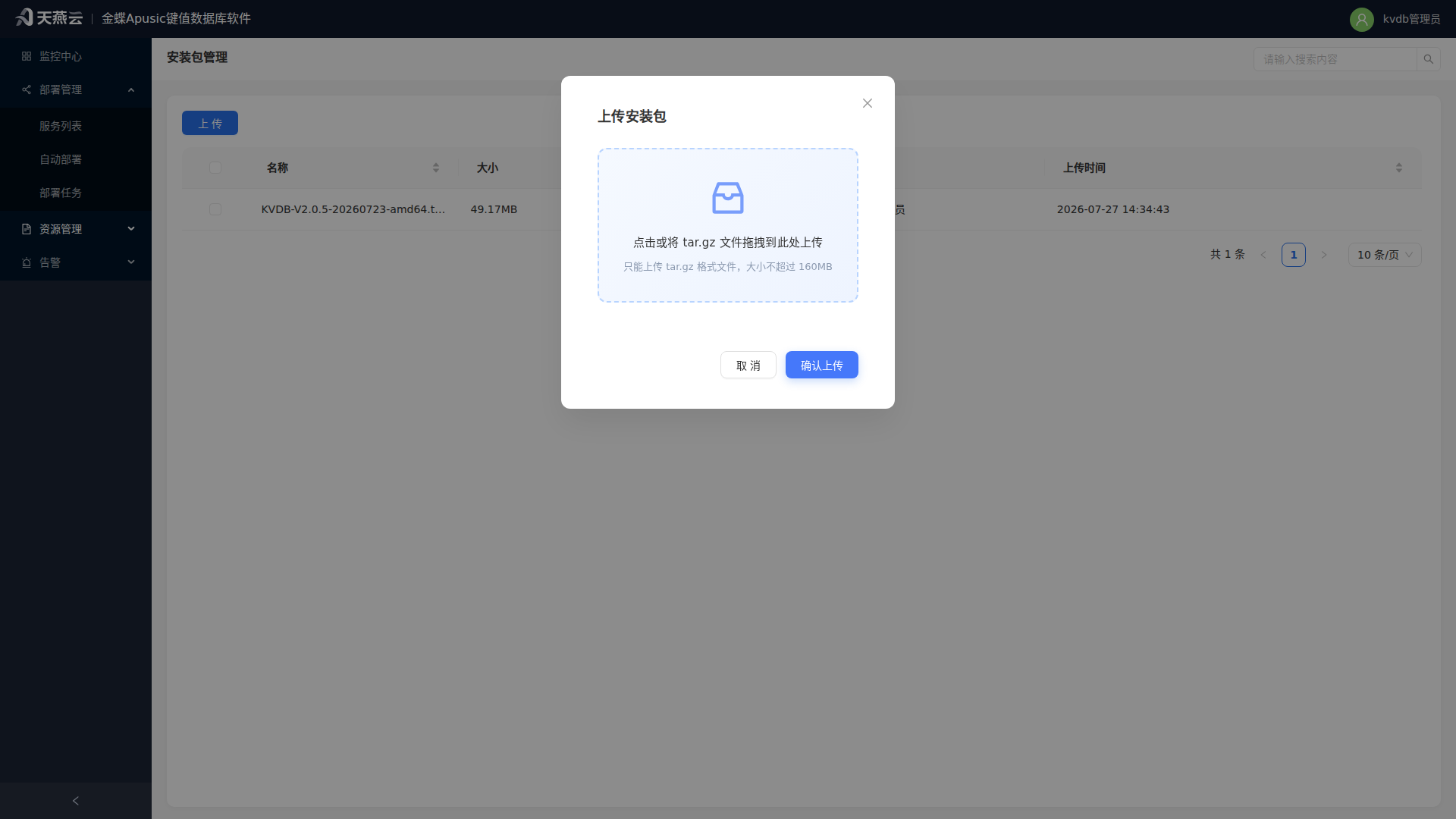This screenshot has width=1456, height=819.
Task: Tick the checkbox for the KVDB-V2.0.5 row
Action: pyautogui.click(x=215, y=209)
